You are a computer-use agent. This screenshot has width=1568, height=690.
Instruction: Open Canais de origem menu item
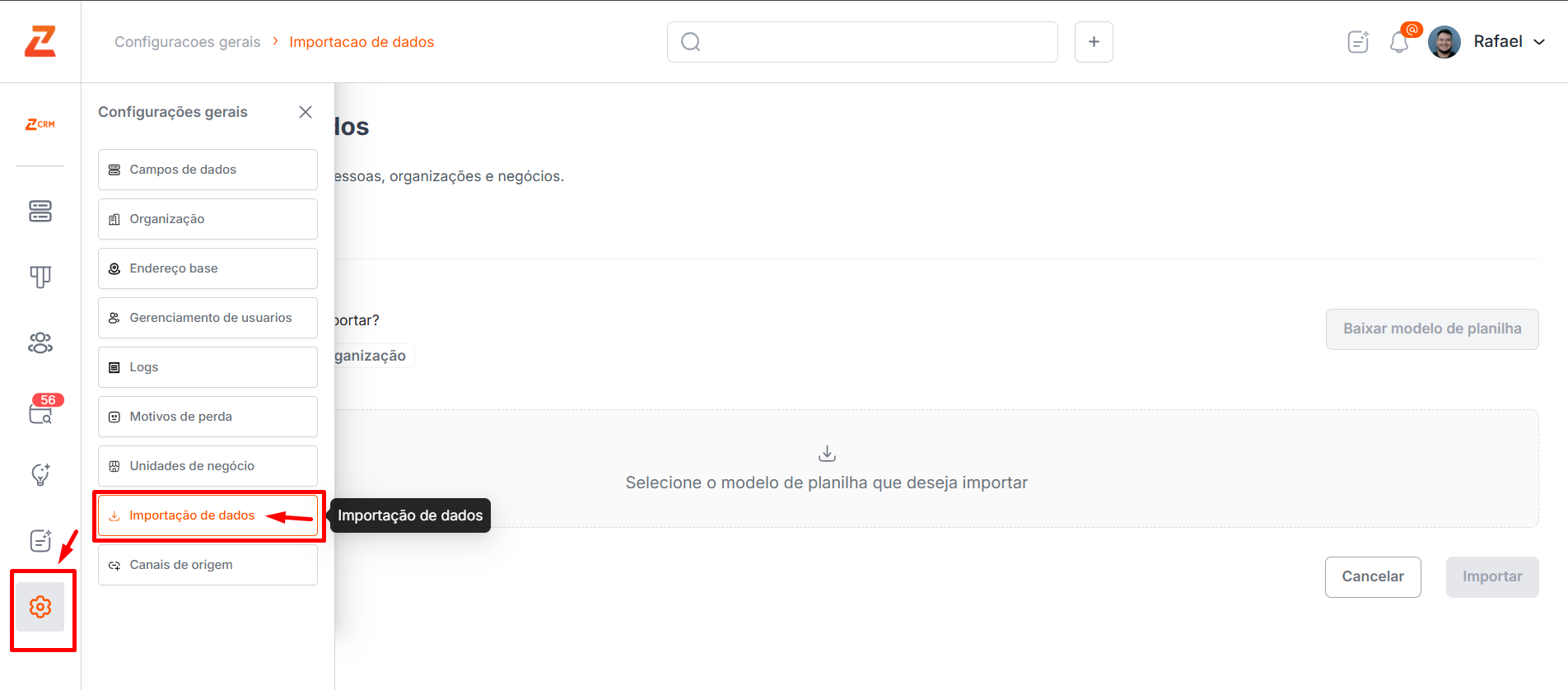pos(208,565)
